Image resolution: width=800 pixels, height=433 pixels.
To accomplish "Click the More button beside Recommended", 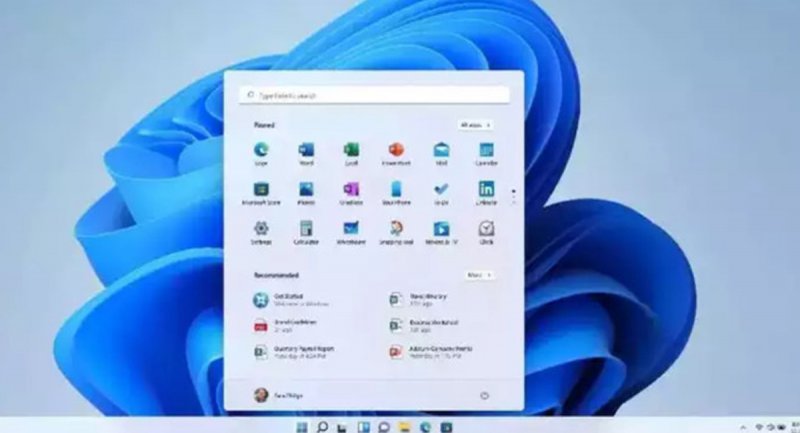I will click(x=480, y=275).
